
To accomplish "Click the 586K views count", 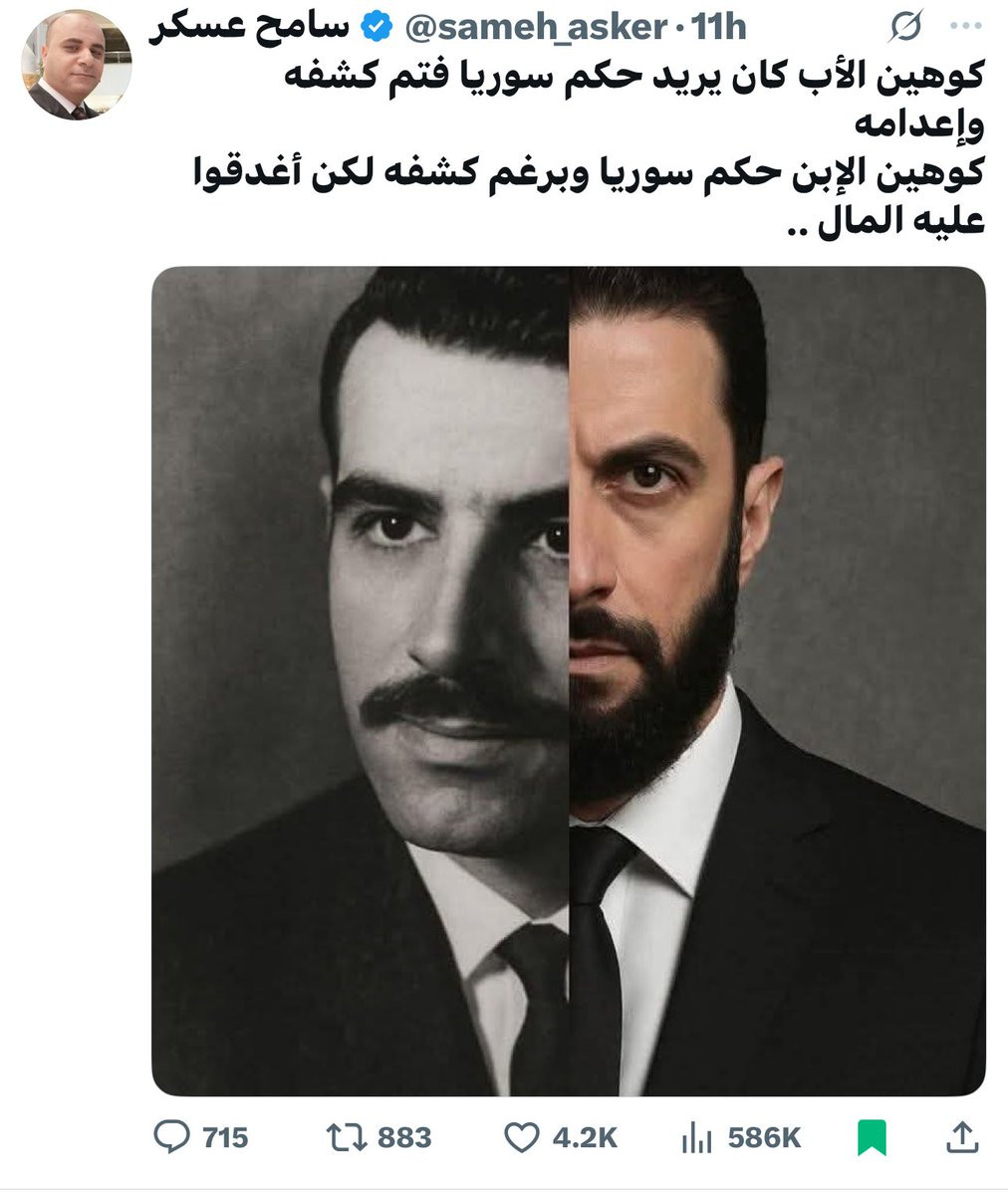I will click(764, 1137).
